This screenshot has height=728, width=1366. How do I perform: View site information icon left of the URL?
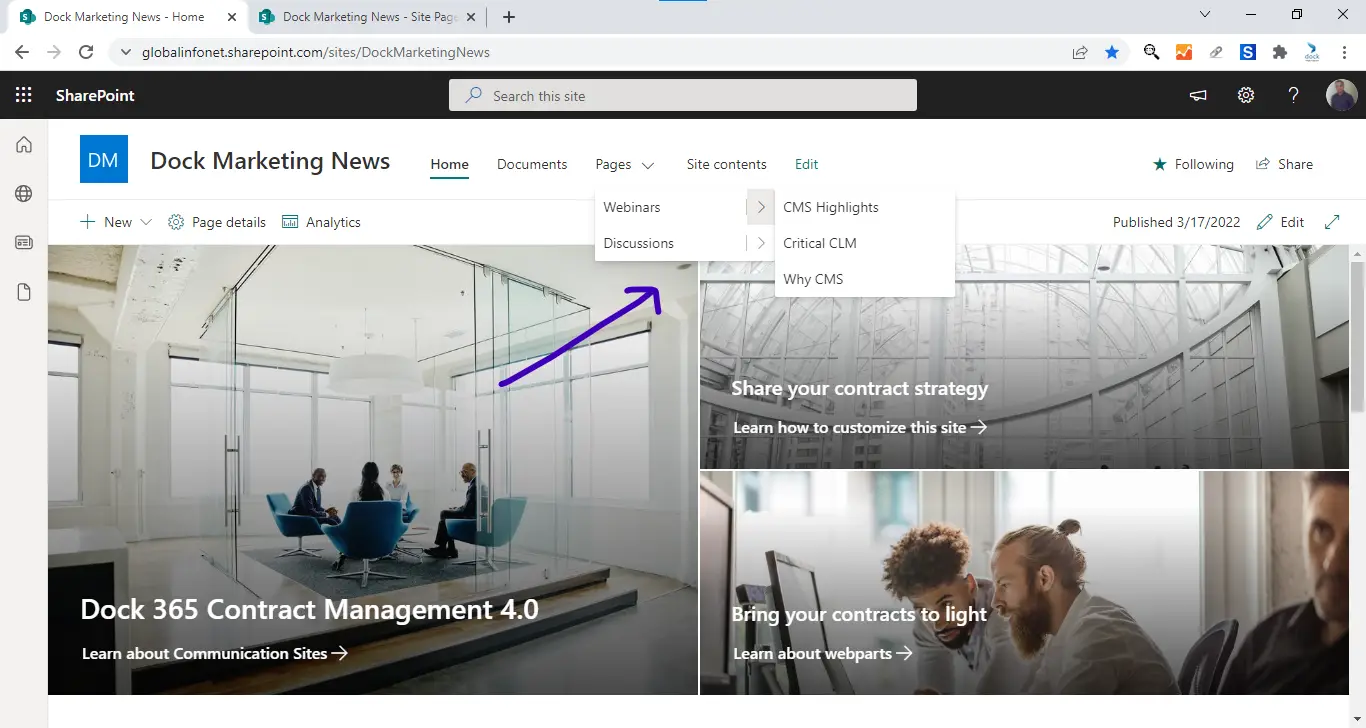coord(126,52)
